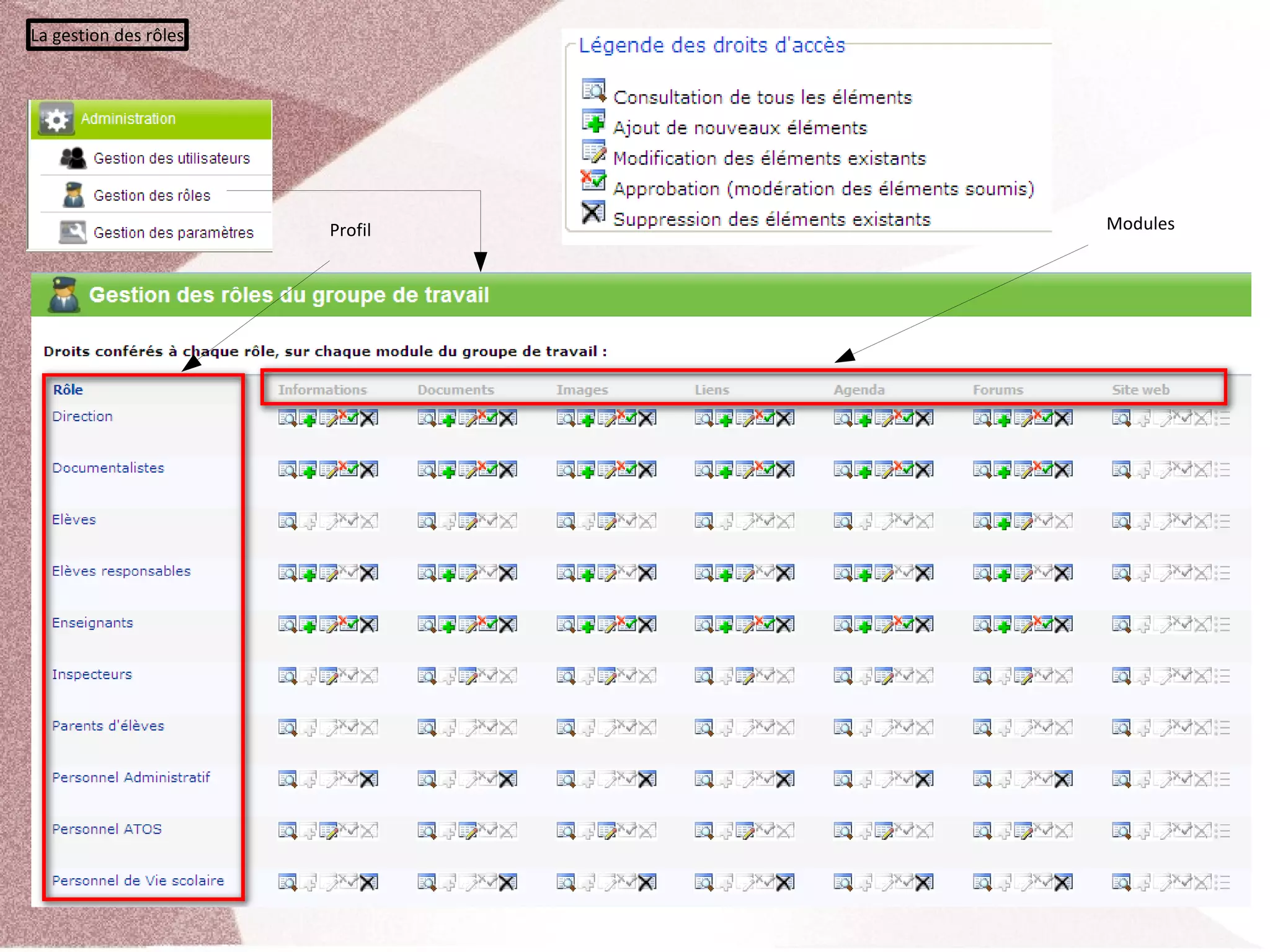The width and height of the screenshot is (1270, 952).
Task: Click the users icon beside Gestion des utilisateurs
Action: [x=73, y=158]
